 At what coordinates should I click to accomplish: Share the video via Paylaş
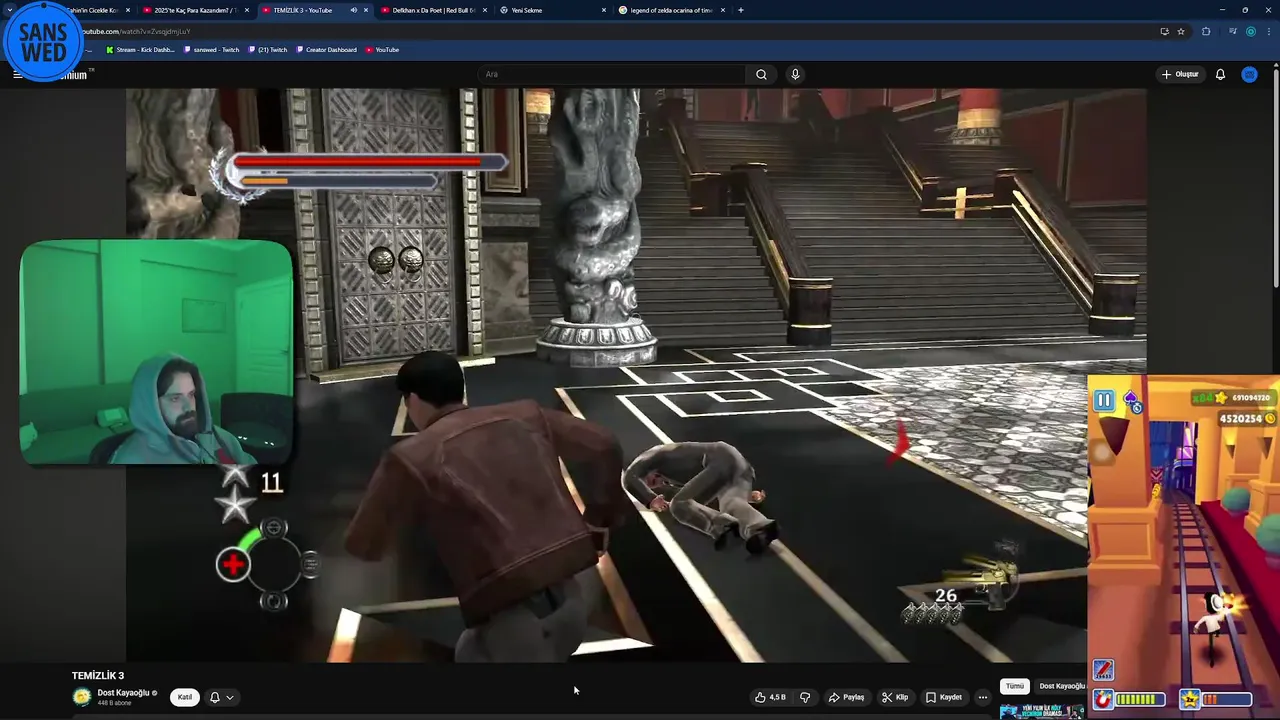pyautogui.click(x=846, y=697)
